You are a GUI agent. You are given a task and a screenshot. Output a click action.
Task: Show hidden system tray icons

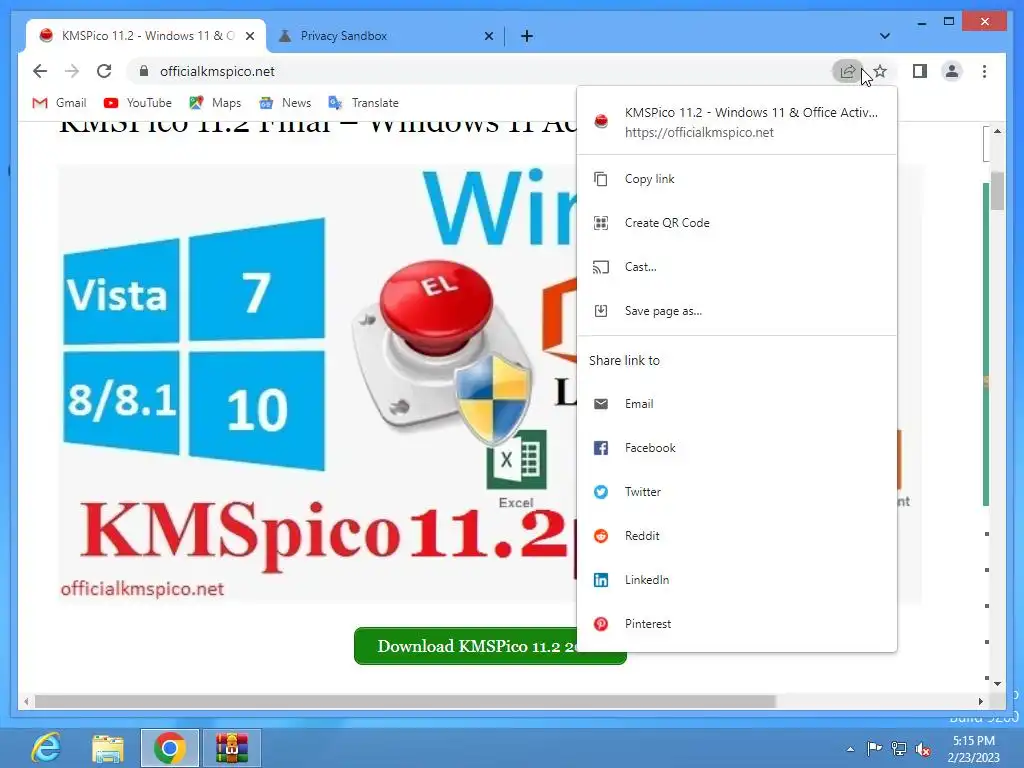(x=850, y=749)
